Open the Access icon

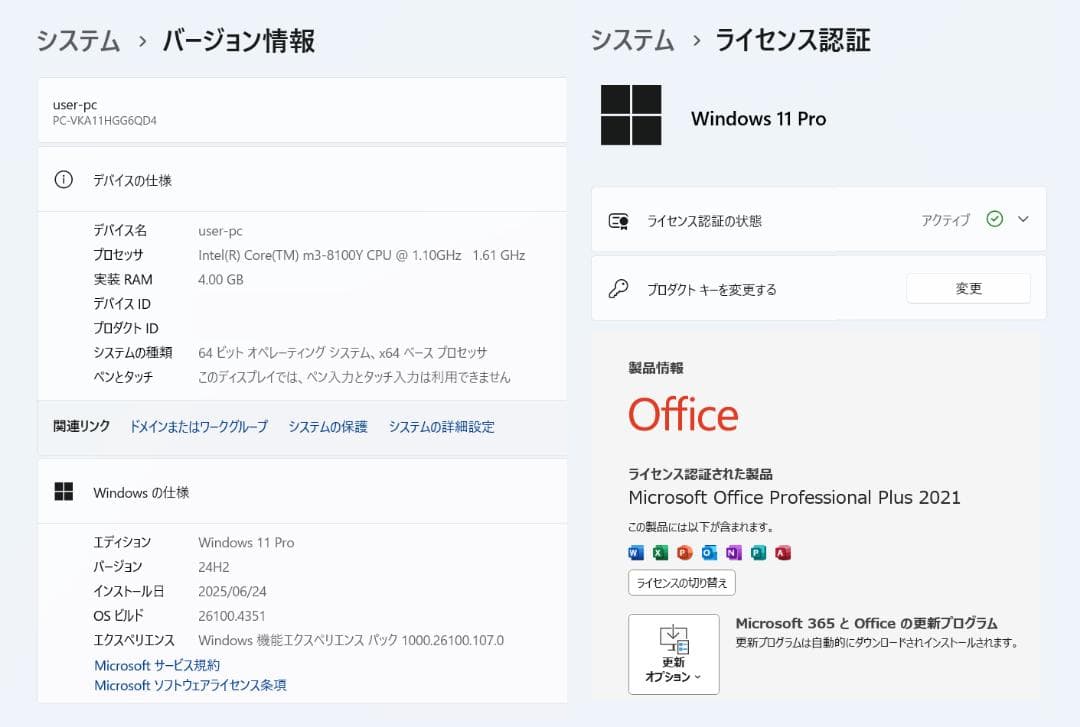(x=783, y=552)
